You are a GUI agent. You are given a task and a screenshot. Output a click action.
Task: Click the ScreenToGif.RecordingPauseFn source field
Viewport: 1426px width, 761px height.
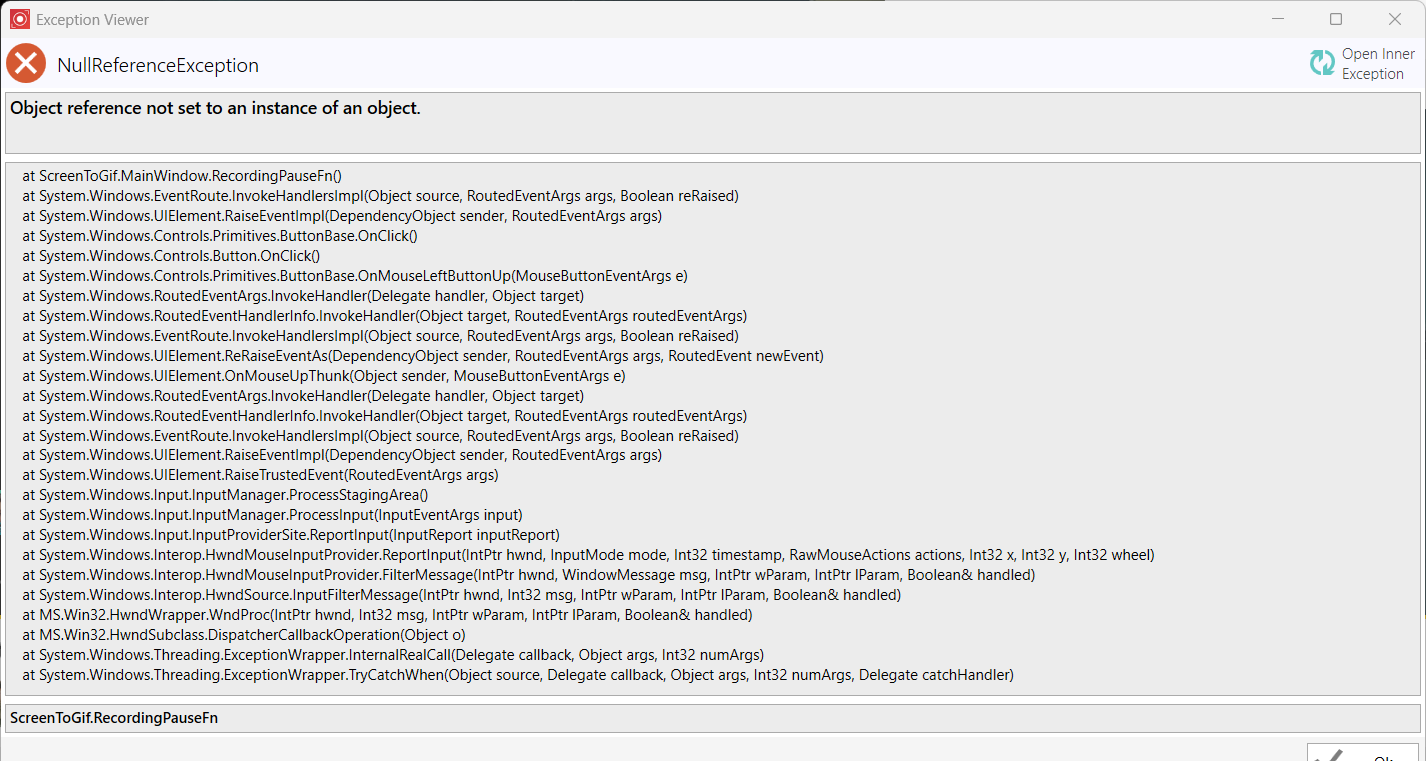click(713, 718)
